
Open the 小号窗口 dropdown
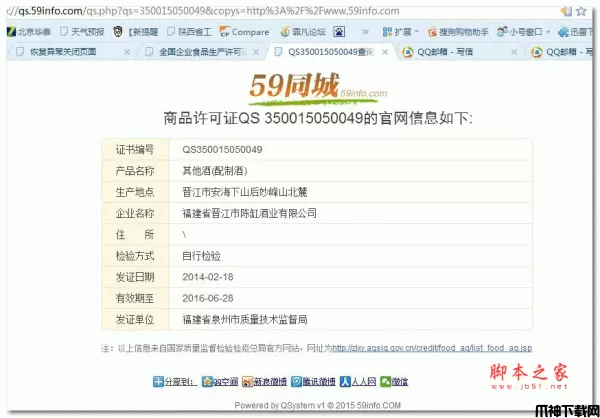[x=523, y=32]
